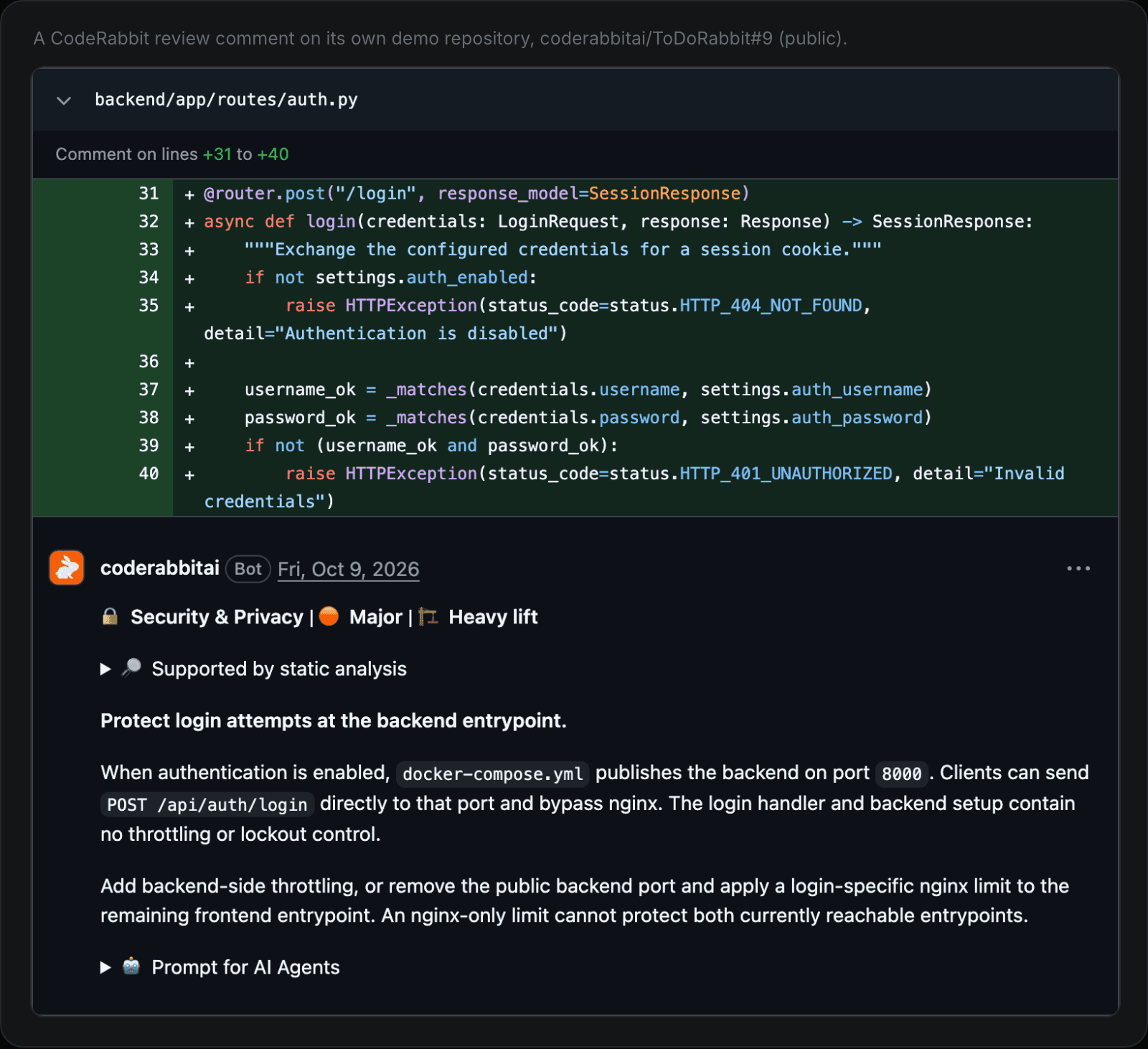
Task: Select line number 35 in diff
Action: (149, 305)
